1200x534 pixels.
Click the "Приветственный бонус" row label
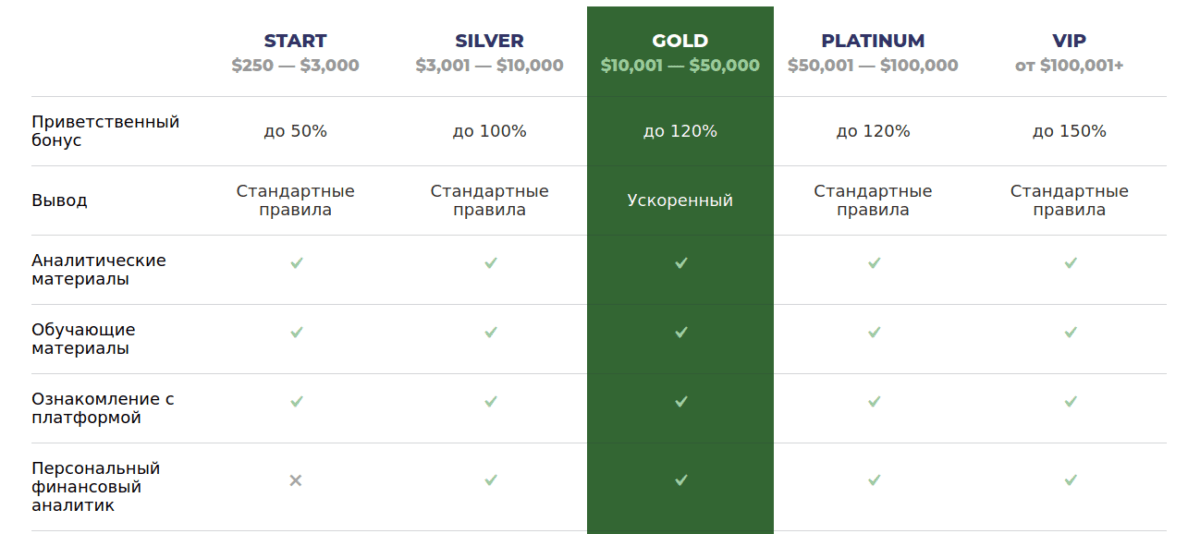105,131
